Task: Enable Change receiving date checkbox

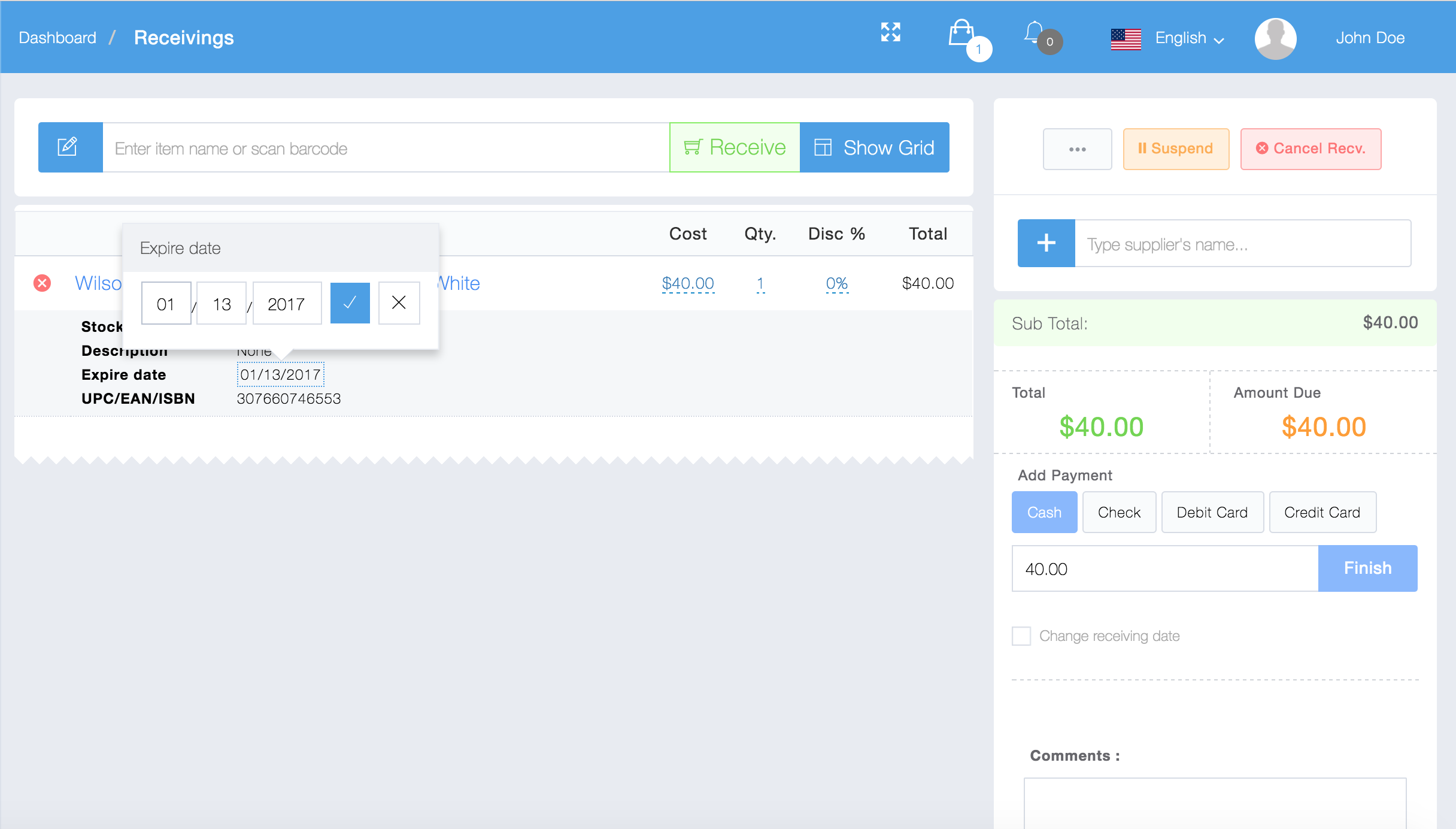Action: coord(1021,636)
